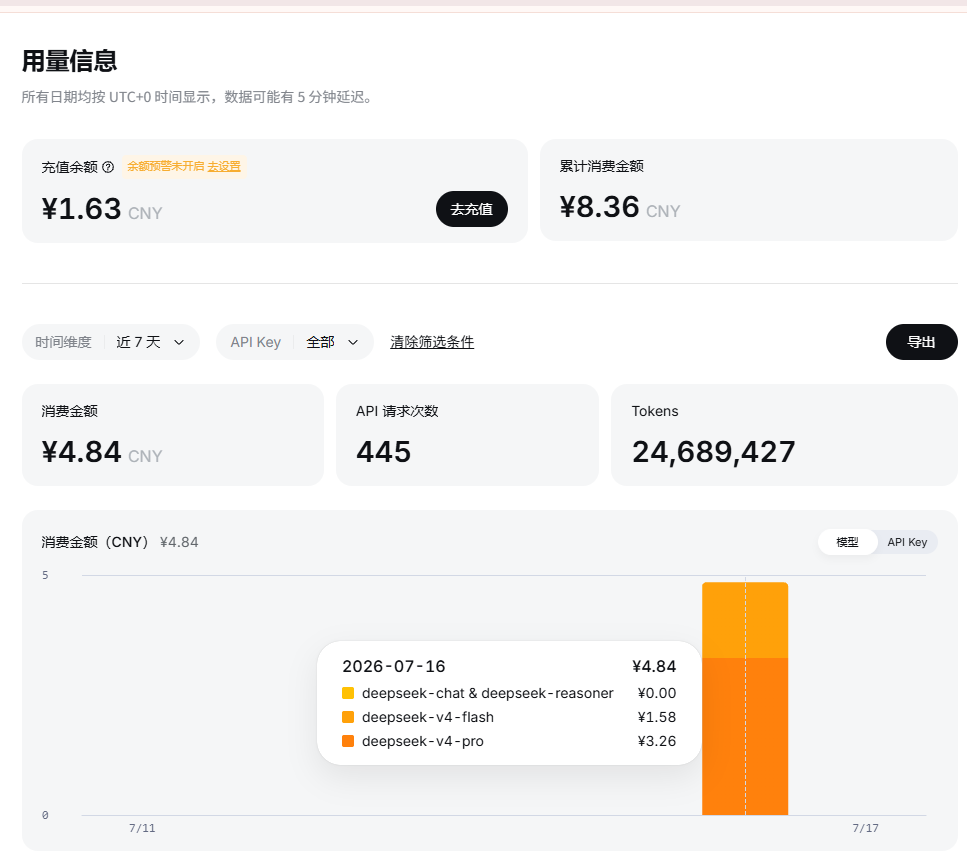Click the 导出 export button
Screen dimensions: 967x859
pos(921,342)
